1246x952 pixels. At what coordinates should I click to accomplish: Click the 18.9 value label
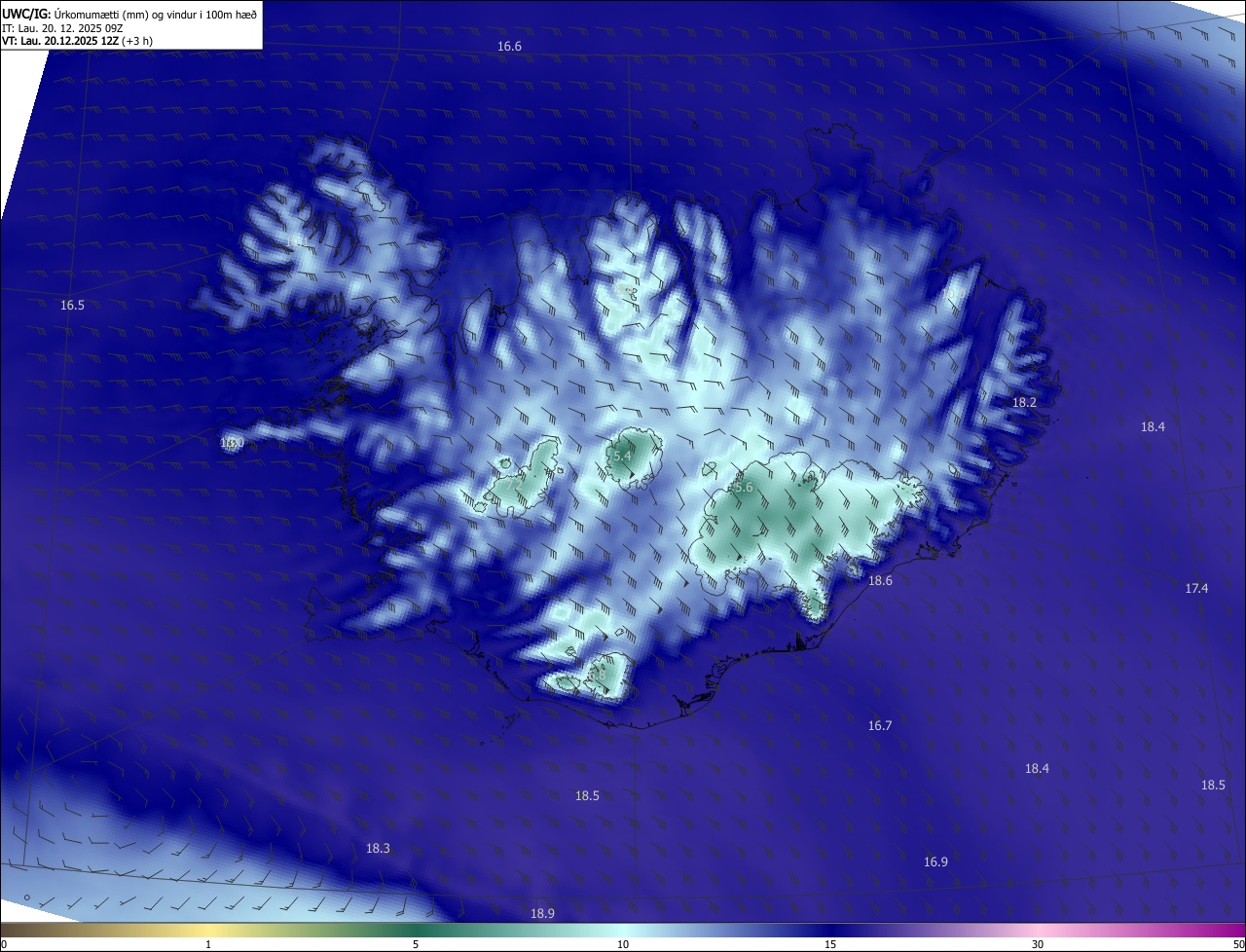(x=542, y=914)
